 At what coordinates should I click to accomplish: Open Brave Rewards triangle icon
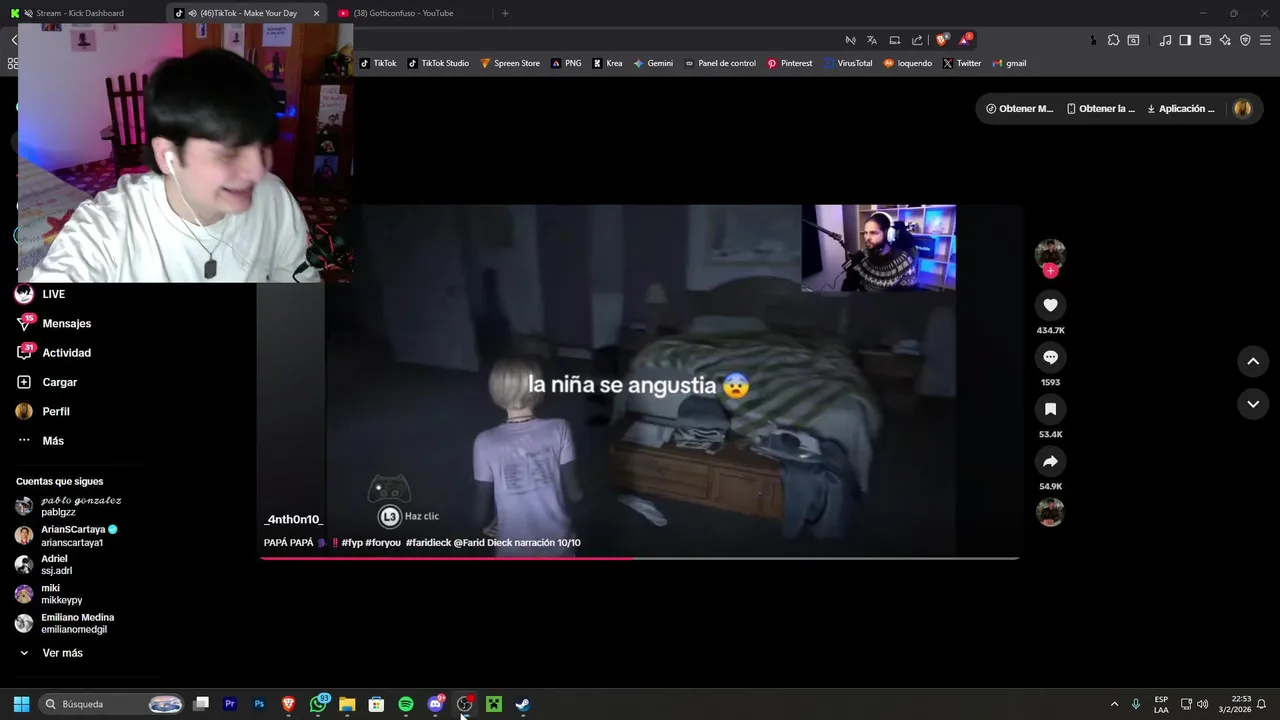[965, 40]
